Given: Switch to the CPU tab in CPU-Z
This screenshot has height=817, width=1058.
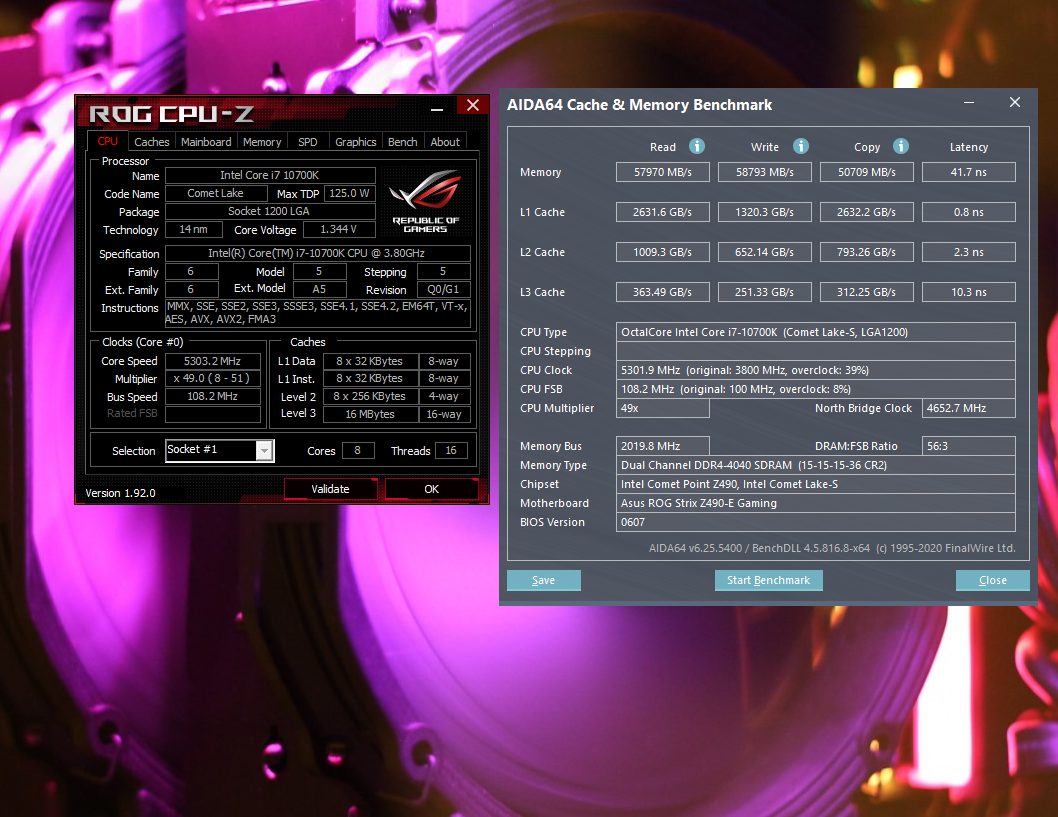Looking at the screenshot, I should click(108, 142).
